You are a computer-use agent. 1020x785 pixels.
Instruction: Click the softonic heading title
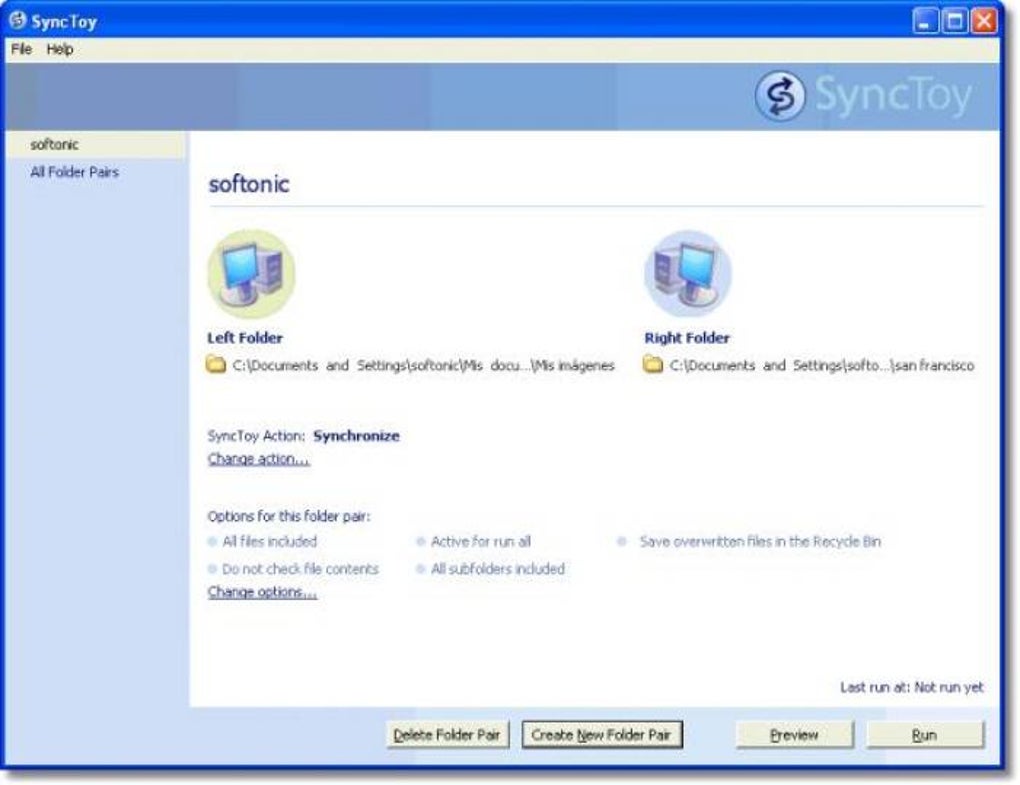249,184
